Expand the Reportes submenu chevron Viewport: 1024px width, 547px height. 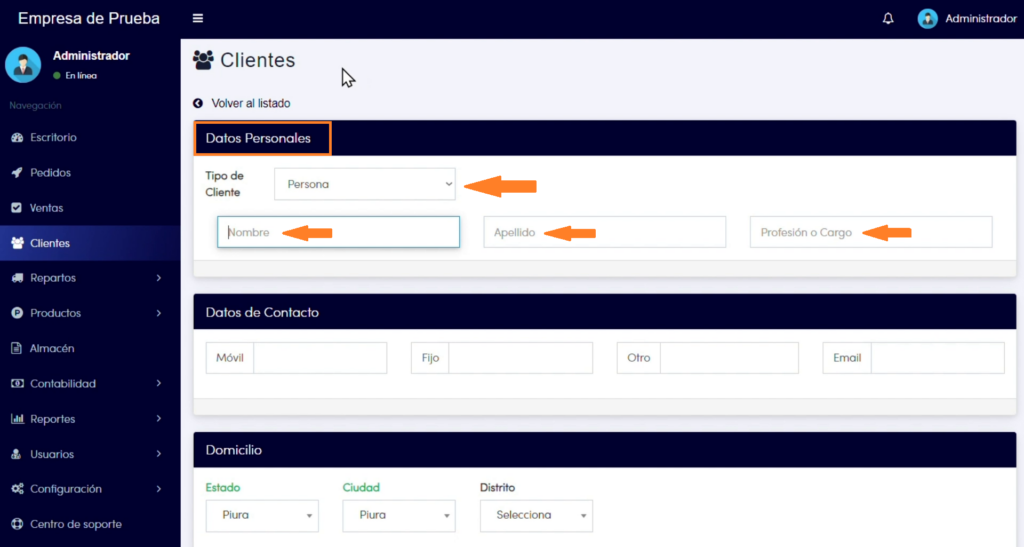click(x=159, y=419)
